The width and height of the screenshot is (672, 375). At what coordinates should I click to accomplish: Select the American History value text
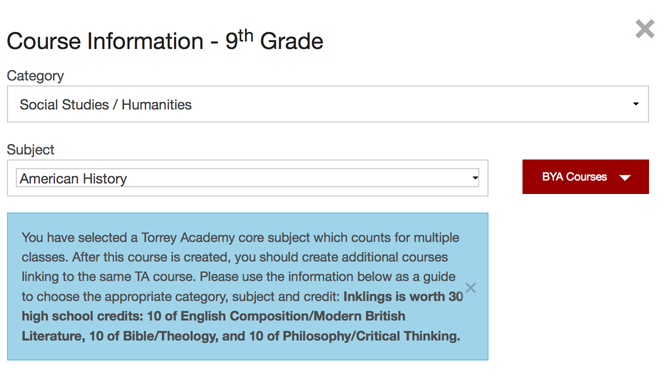73,178
